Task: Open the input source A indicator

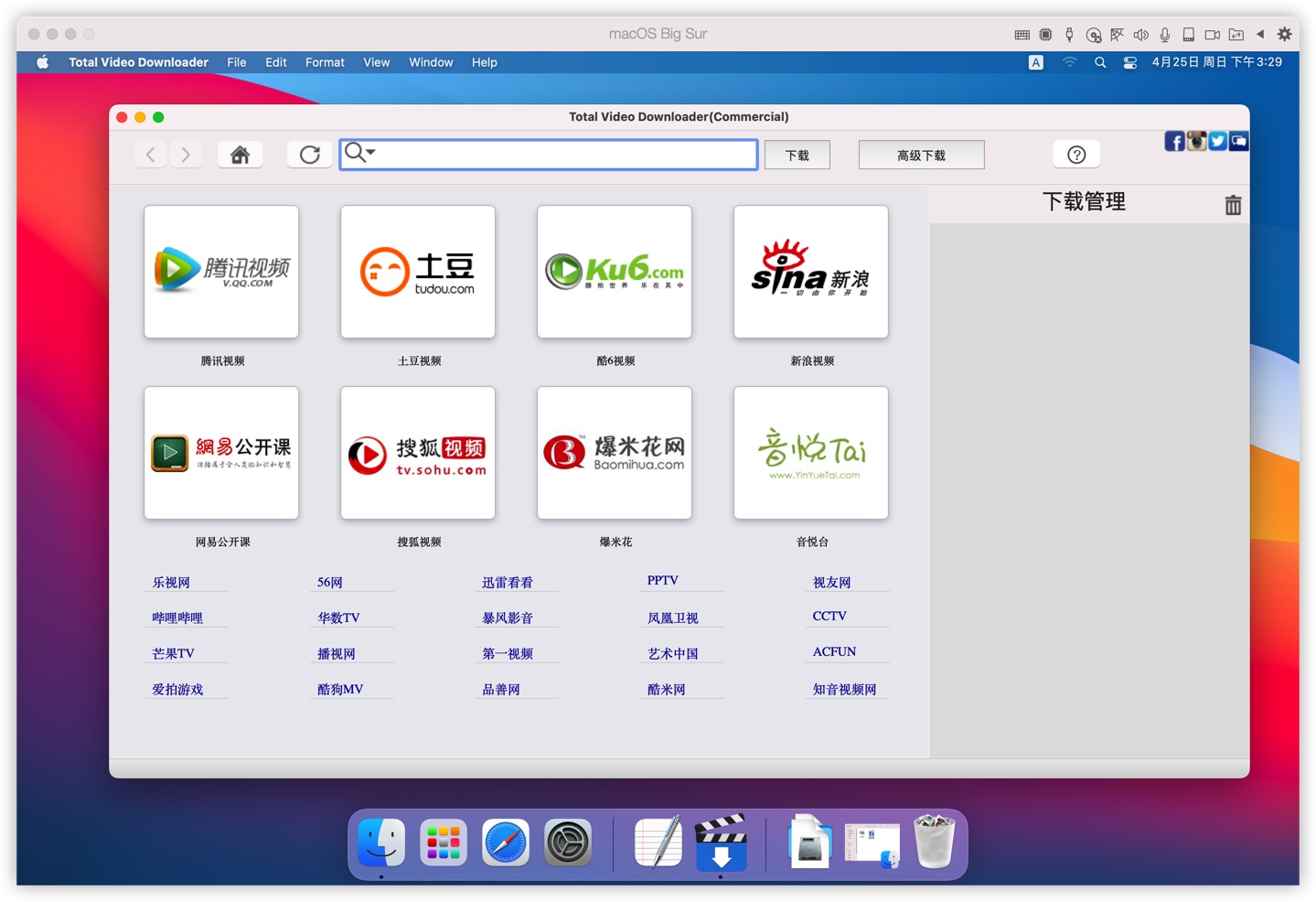Action: pyautogui.click(x=1035, y=62)
